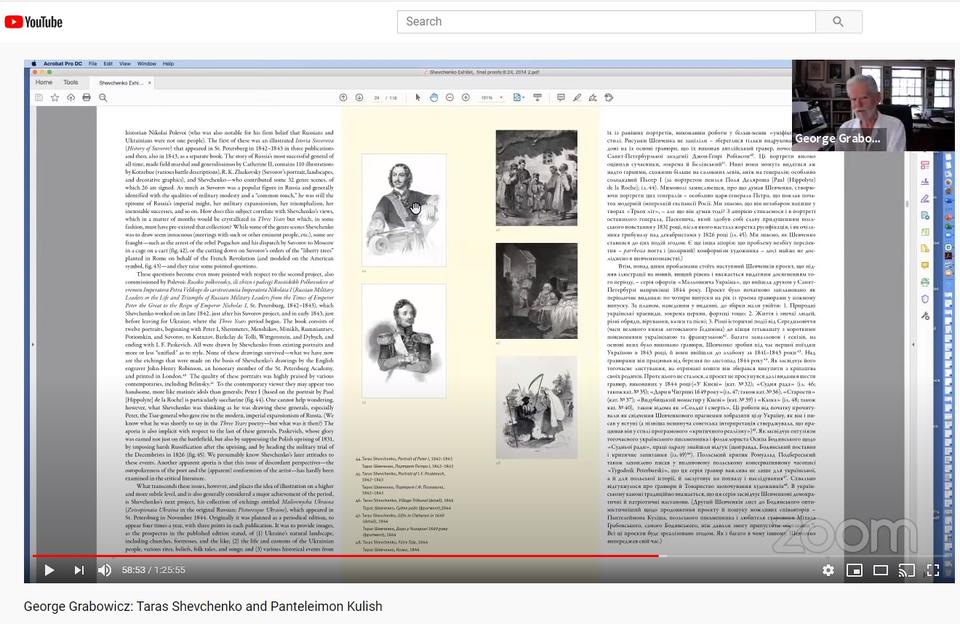Click into the YouTube Search field
This screenshot has height=624, width=960.
click(x=606, y=21)
